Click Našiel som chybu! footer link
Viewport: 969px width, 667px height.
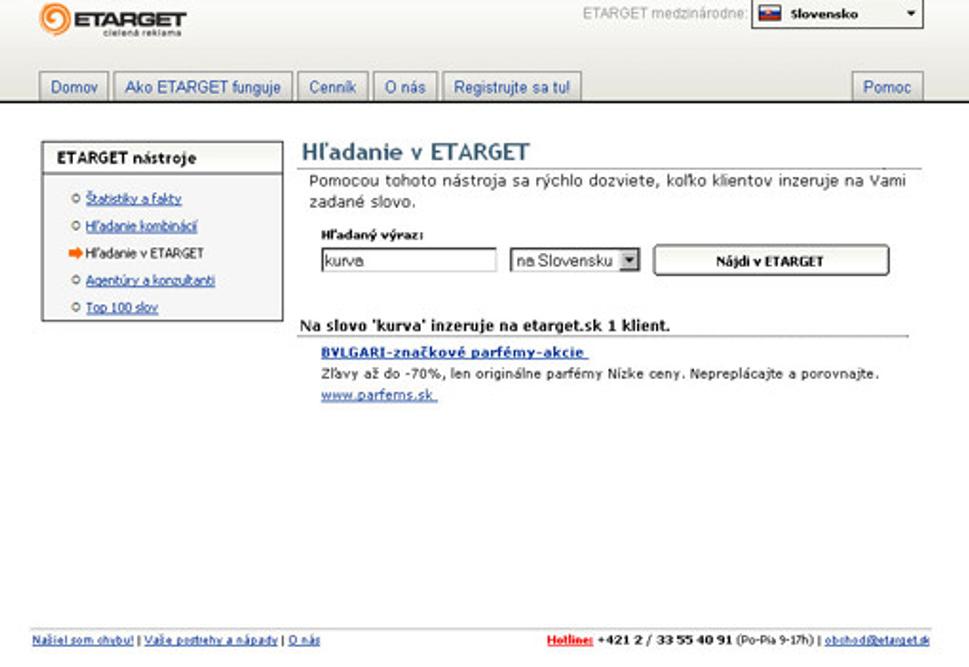(x=83, y=640)
